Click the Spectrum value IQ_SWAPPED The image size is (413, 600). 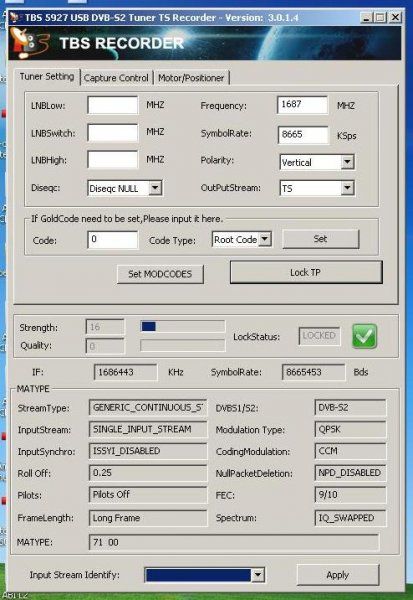[x=350, y=518]
